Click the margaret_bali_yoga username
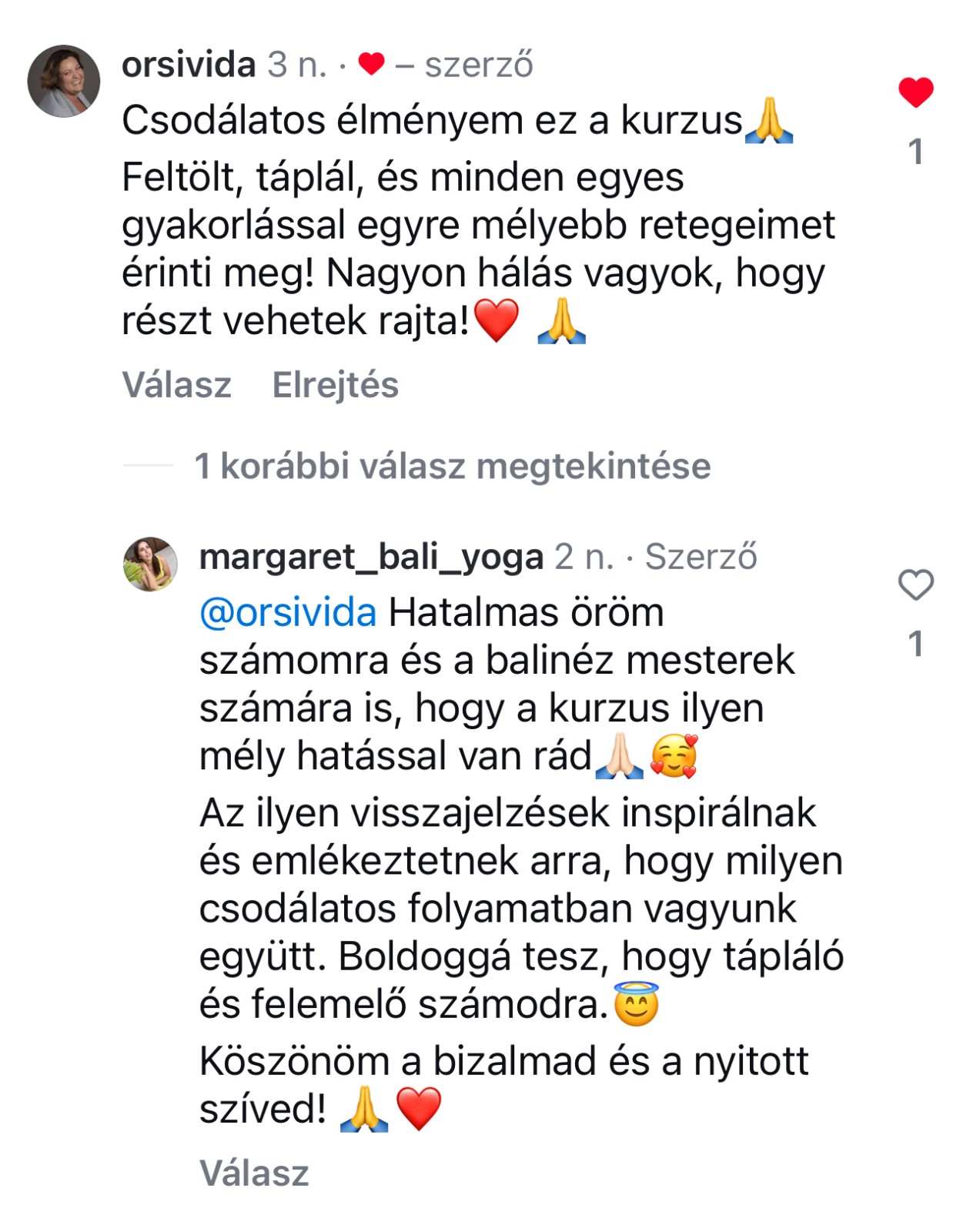This screenshot has width=980, height=1232. [x=371, y=557]
